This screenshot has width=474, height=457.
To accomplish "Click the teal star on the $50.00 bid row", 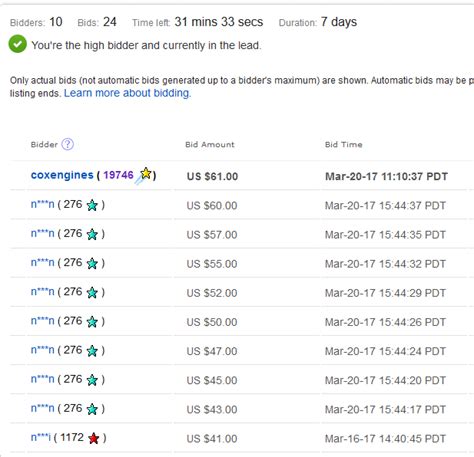I will pos(92,321).
